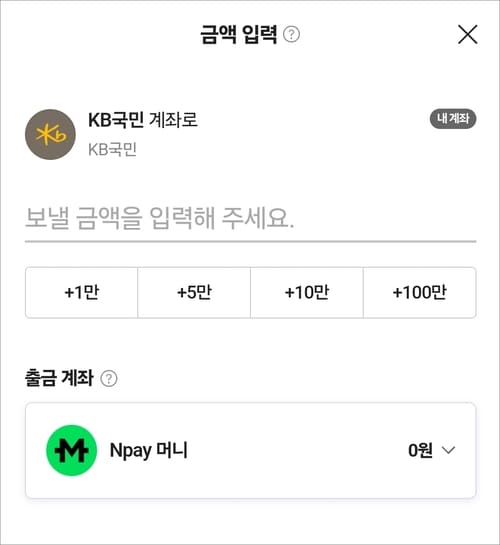
Task: Close the 금액 입력 dialog
Action: pos(467,34)
